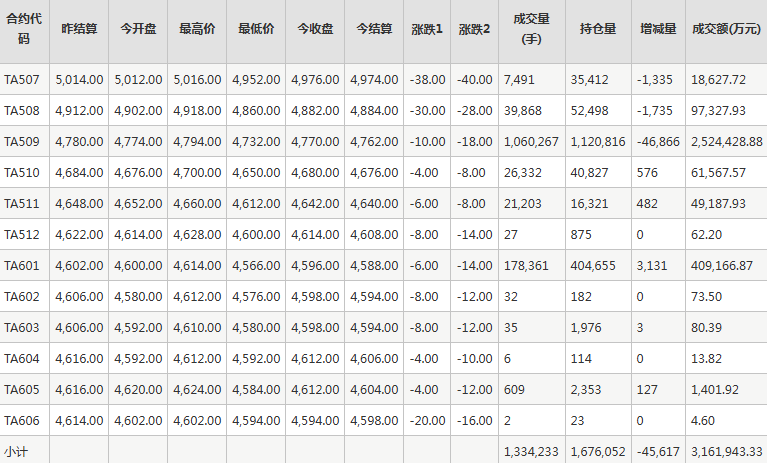Click the 昨结算 column header

[x=79, y=29]
